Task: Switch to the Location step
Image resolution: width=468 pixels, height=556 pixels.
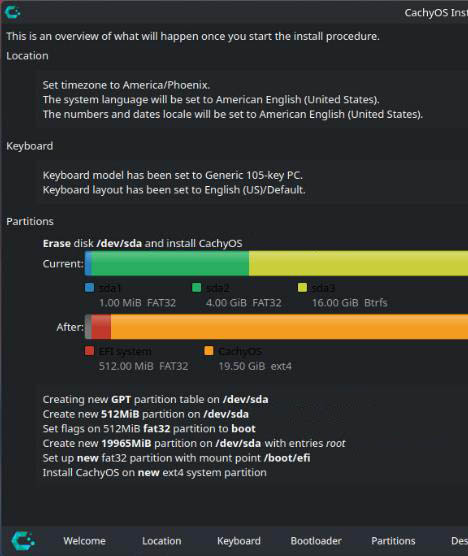Action: point(162,541)
